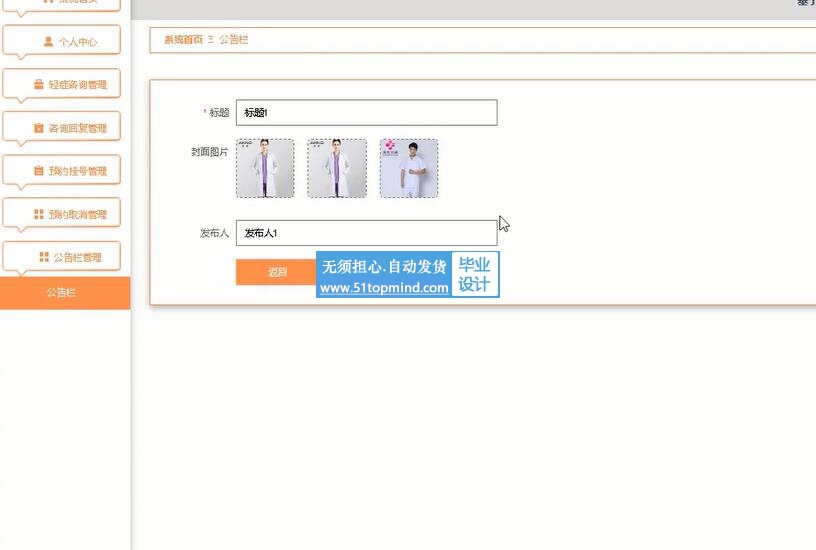
Task: Click the calendar icon of 预约挂号管理
Action: click(x=39, y=171)
